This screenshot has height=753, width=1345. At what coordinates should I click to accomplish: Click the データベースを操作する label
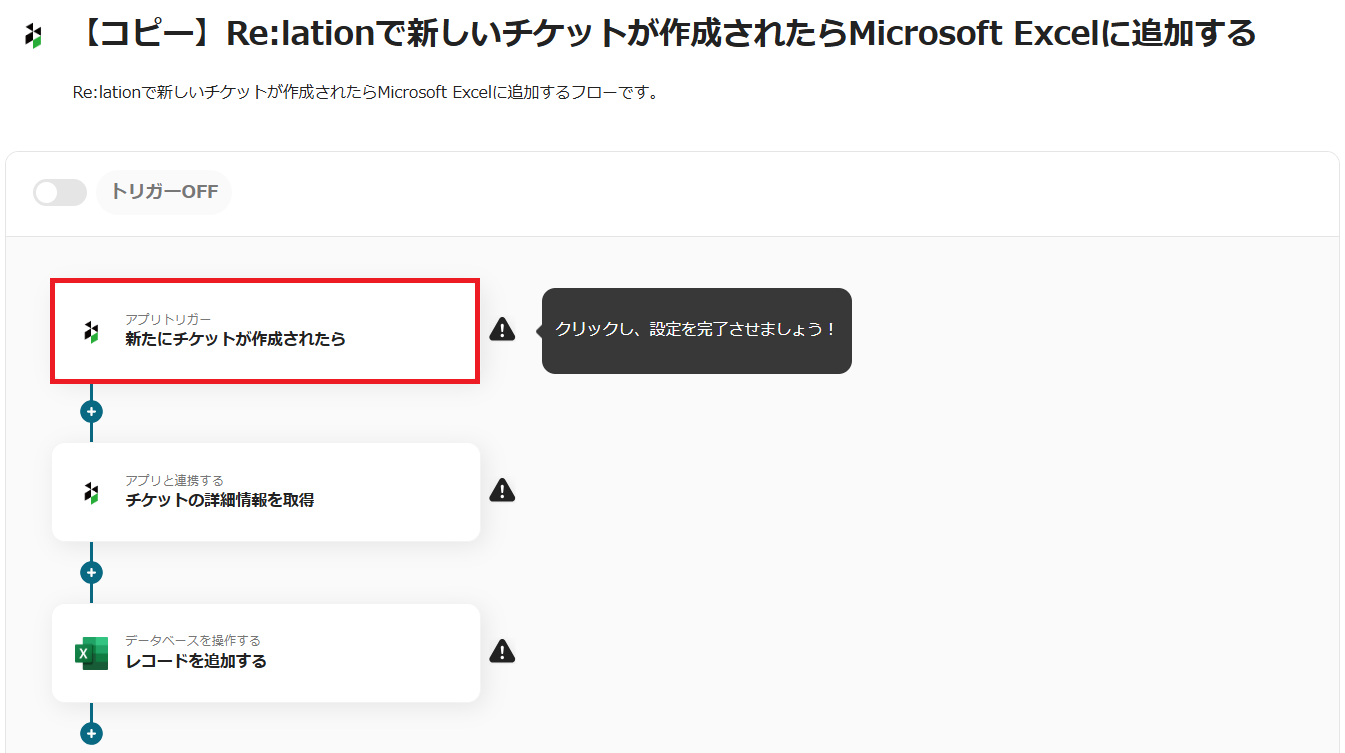point(193,641)
